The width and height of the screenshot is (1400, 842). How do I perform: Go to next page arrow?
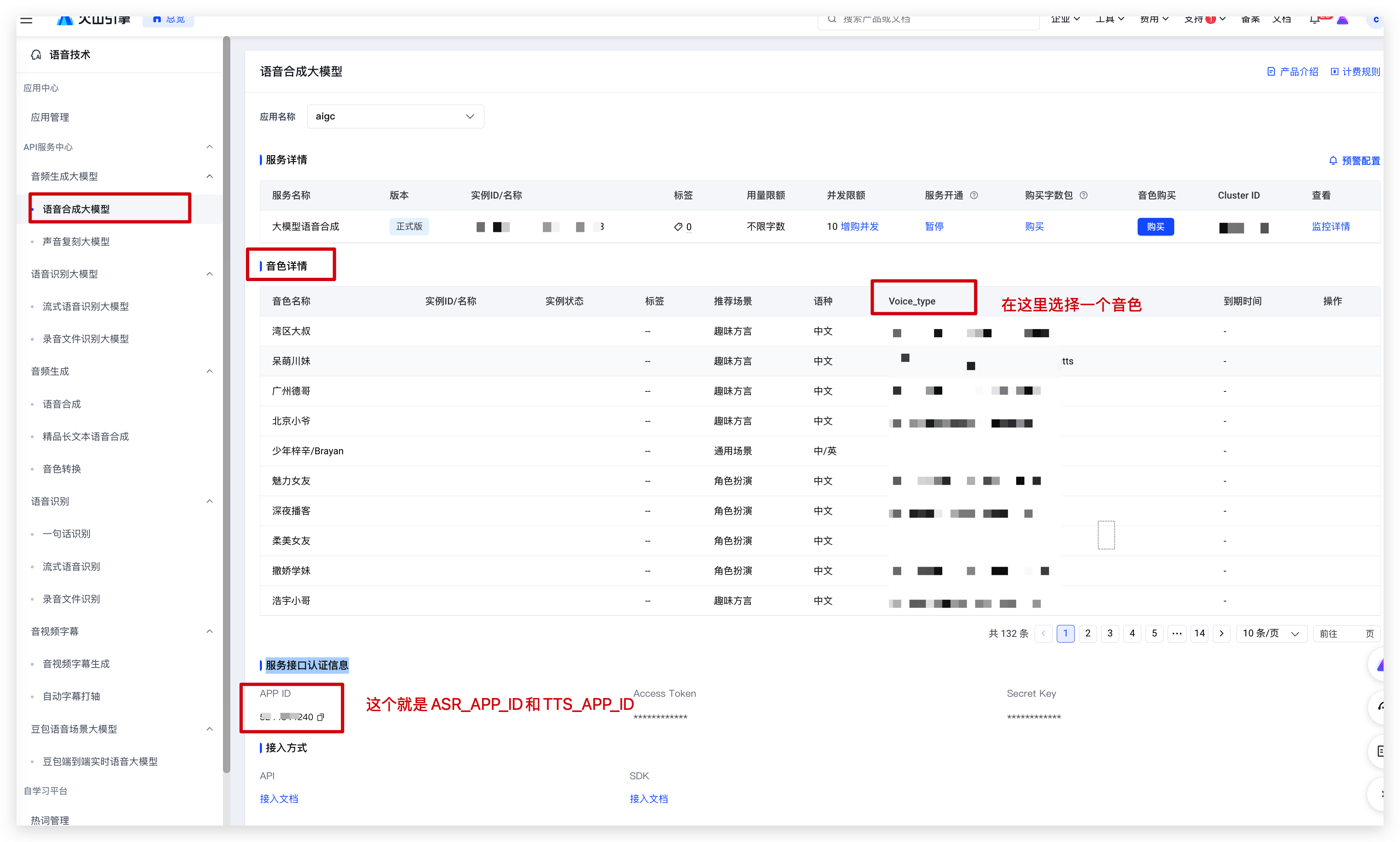click(1222, 633)
